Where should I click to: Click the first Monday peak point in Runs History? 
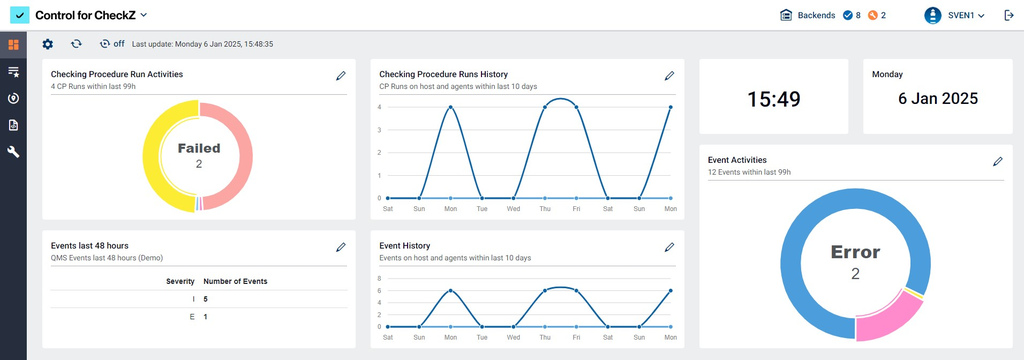451,107
